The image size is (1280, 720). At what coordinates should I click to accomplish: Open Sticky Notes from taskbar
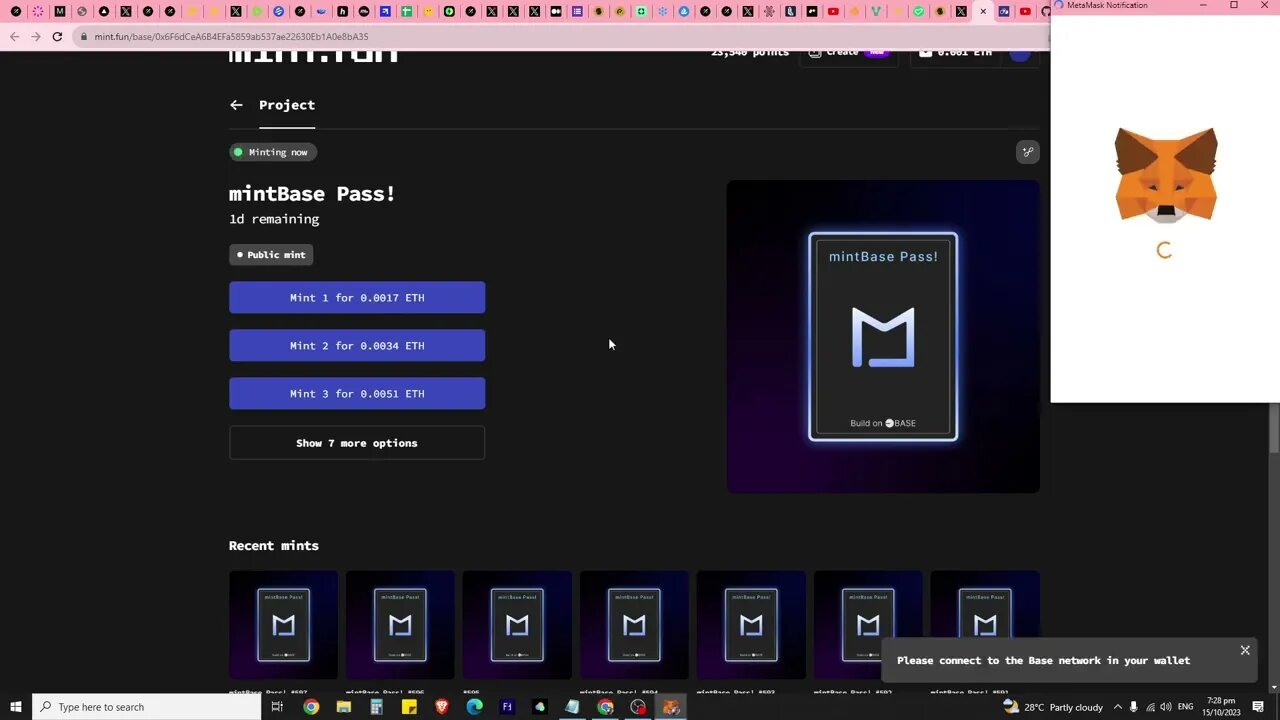[x=409, y=707]
